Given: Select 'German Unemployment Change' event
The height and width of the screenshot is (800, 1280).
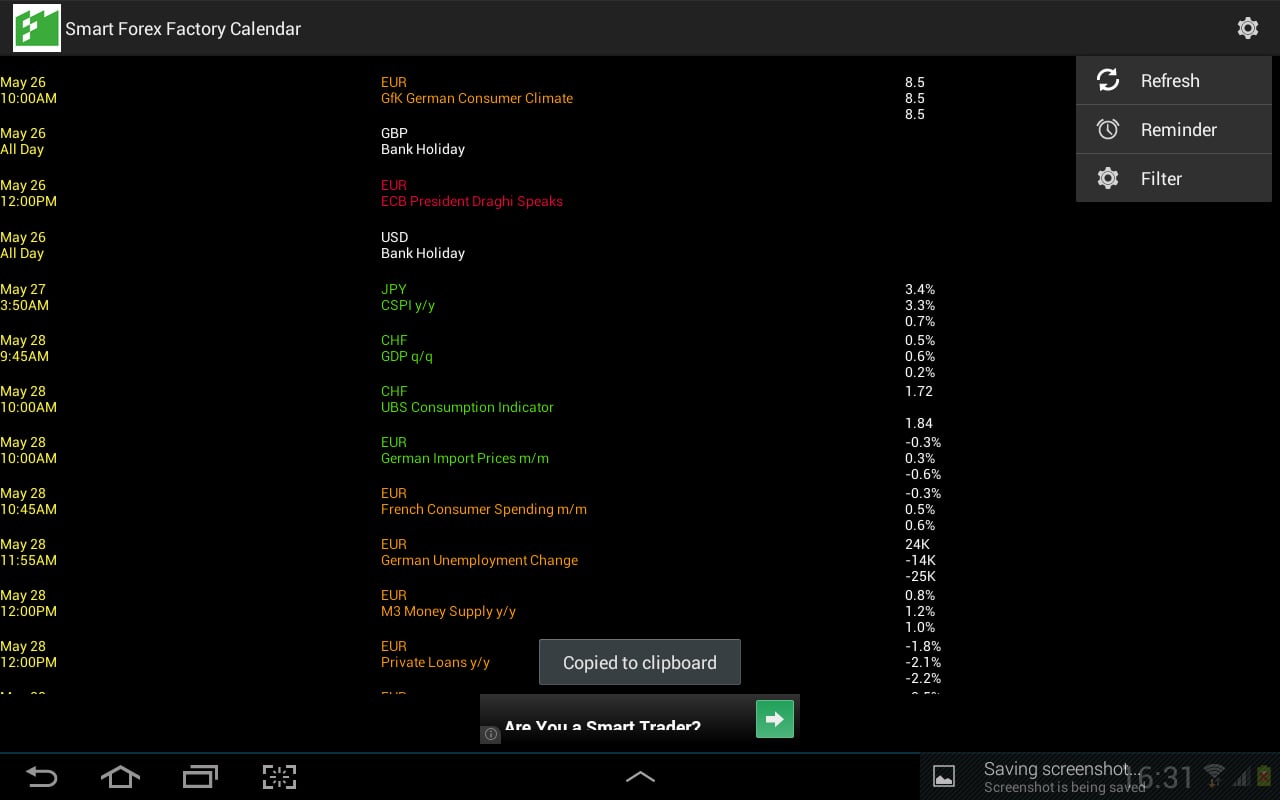Looking at the screenshot, I should [x=480, y=560].
